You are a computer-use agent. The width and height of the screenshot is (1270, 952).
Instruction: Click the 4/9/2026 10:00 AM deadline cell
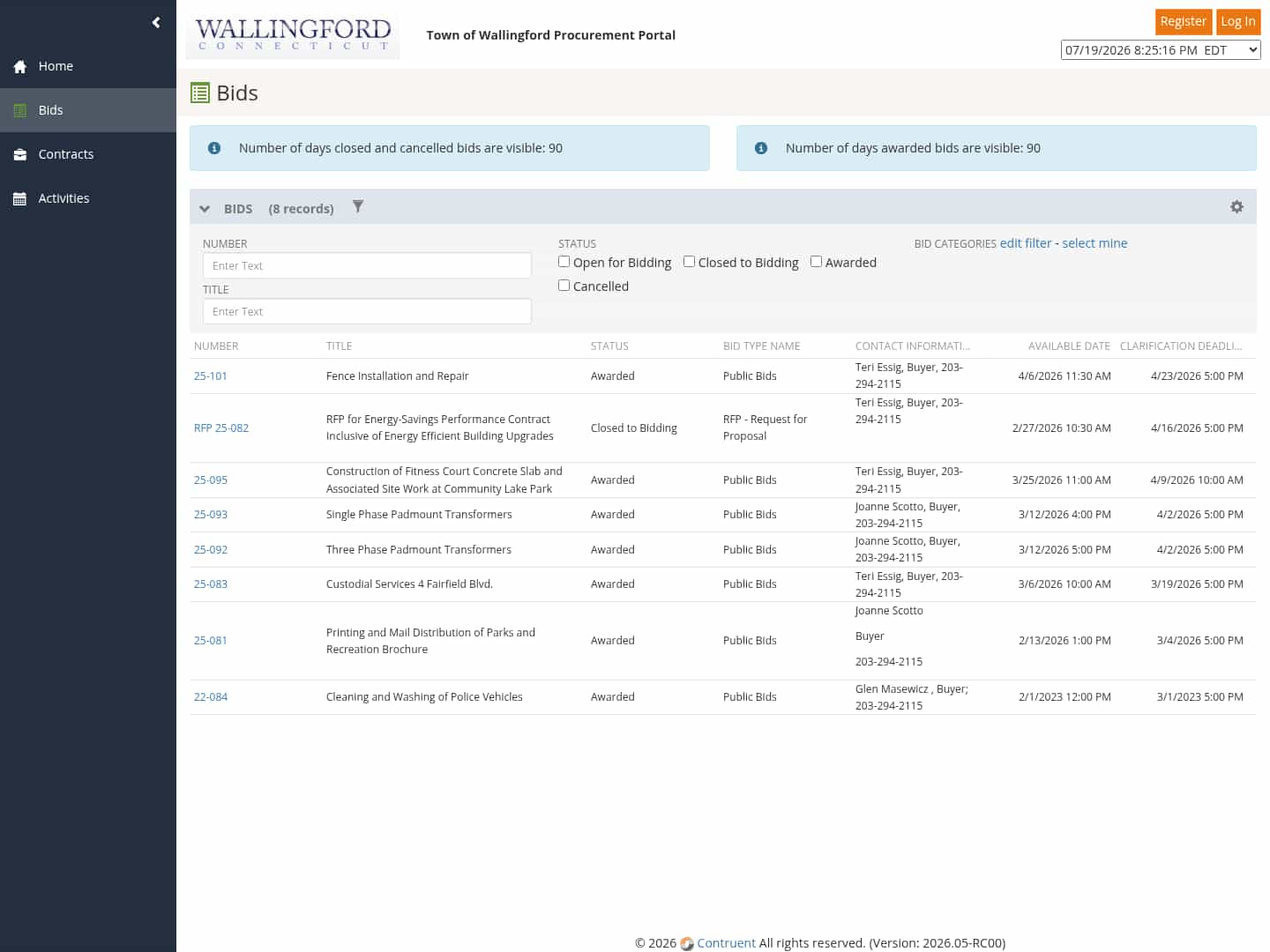coord(1197,480)
